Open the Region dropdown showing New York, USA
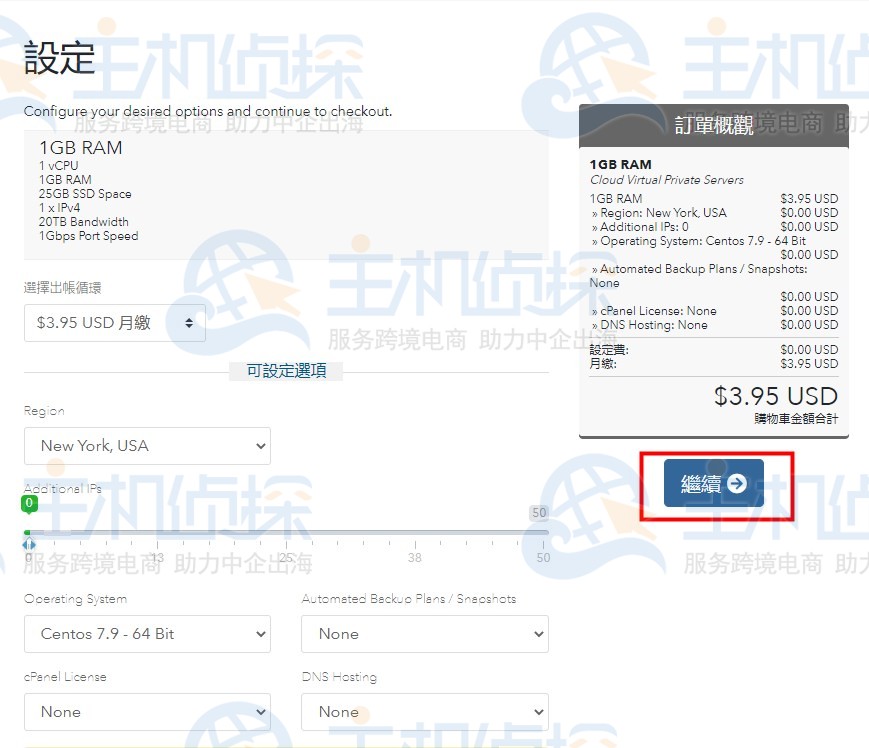The height and width of the screenshot is (748, 869). tap(147, 446)
